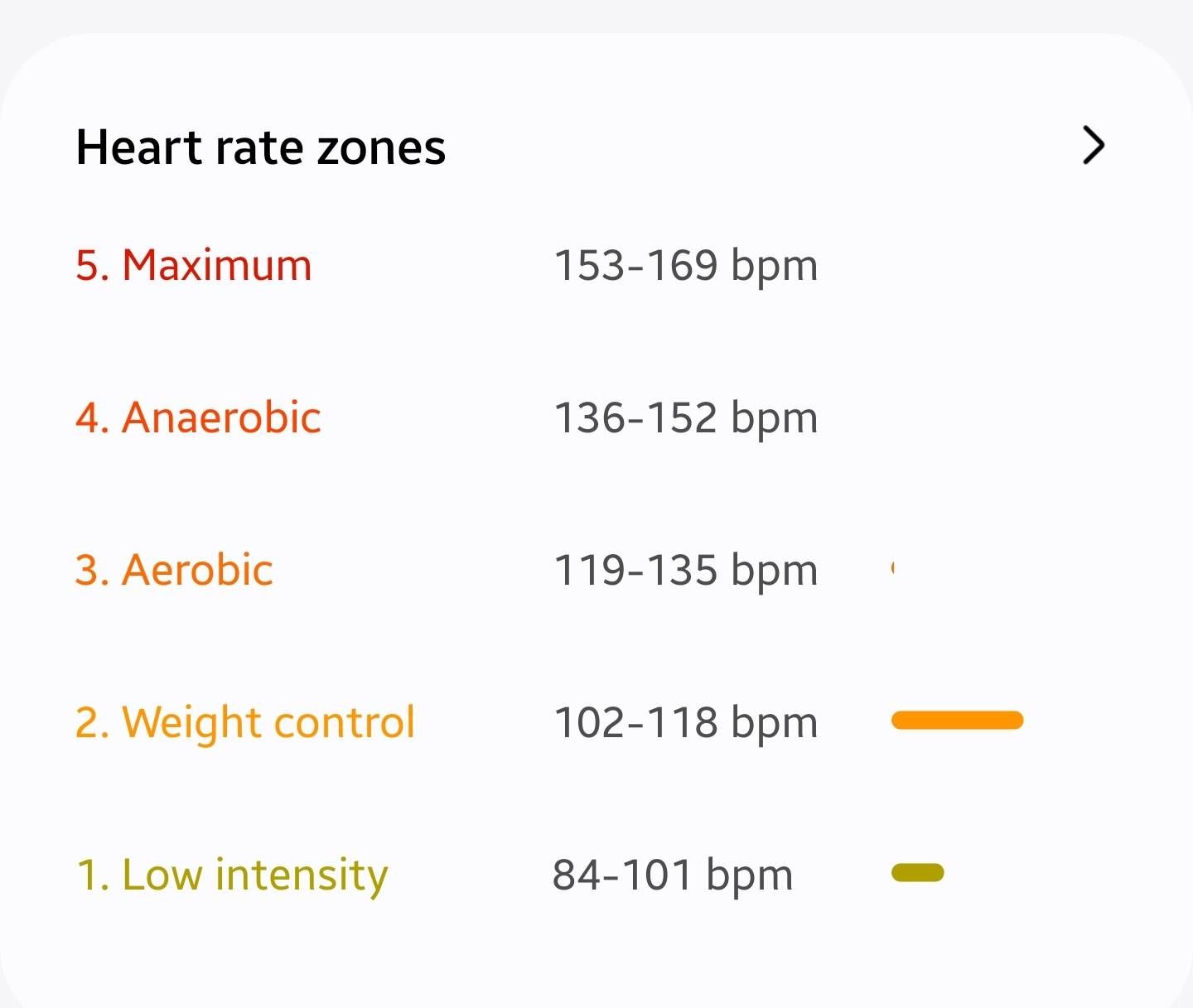The image size is (1193, 1008).
Task: Open the zone breakdown with the arrow icon
Action: click(1094, 147)
